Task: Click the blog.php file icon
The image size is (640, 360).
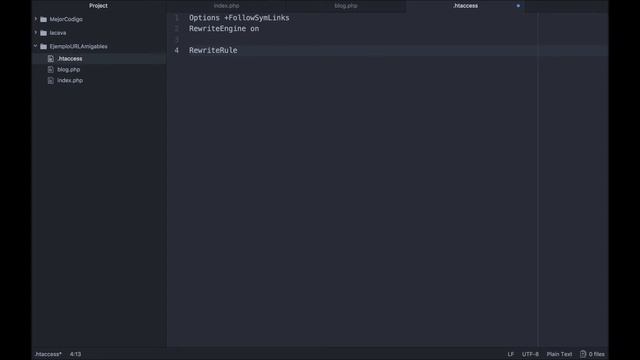Action: [51, 70]
